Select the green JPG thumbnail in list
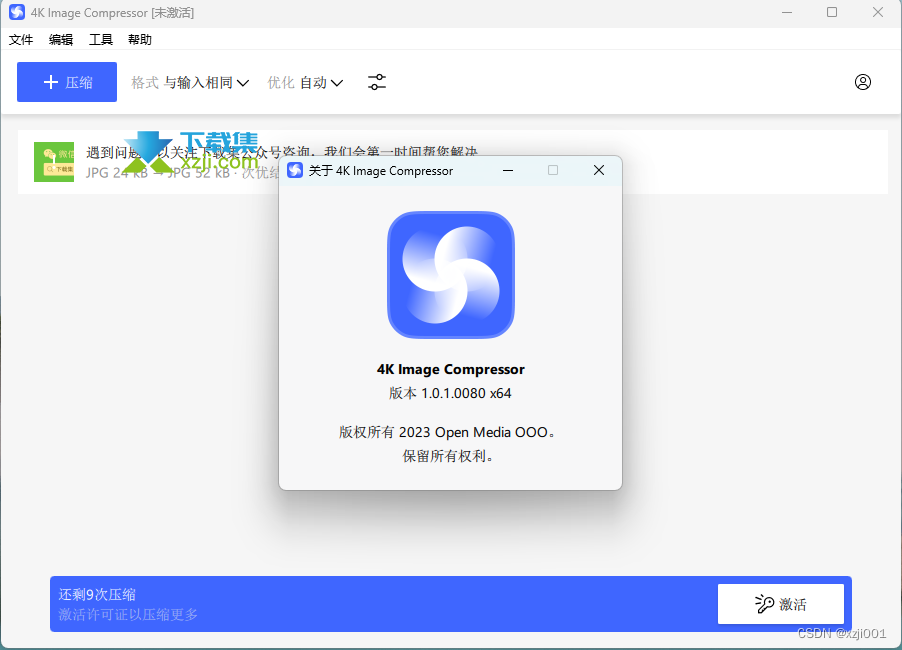Viewport: 902px width, 650px height. [x=54, y=162]
